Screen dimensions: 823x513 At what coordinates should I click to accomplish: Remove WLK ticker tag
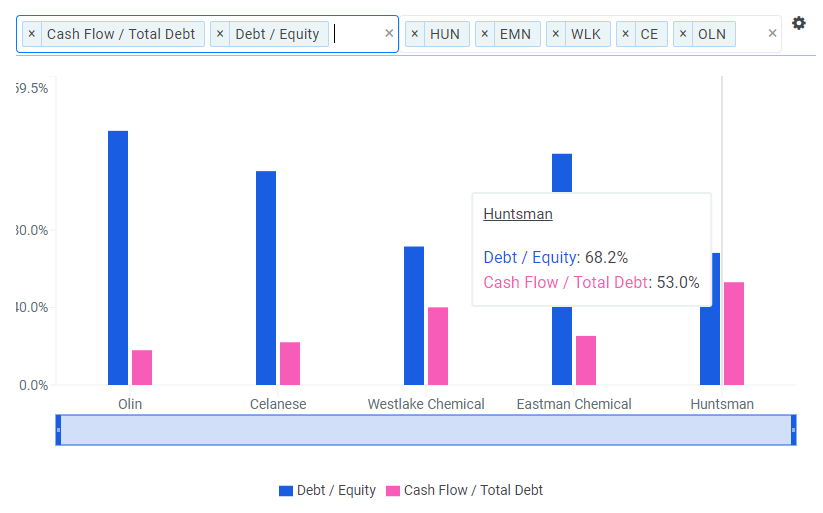tap(556, 34)
